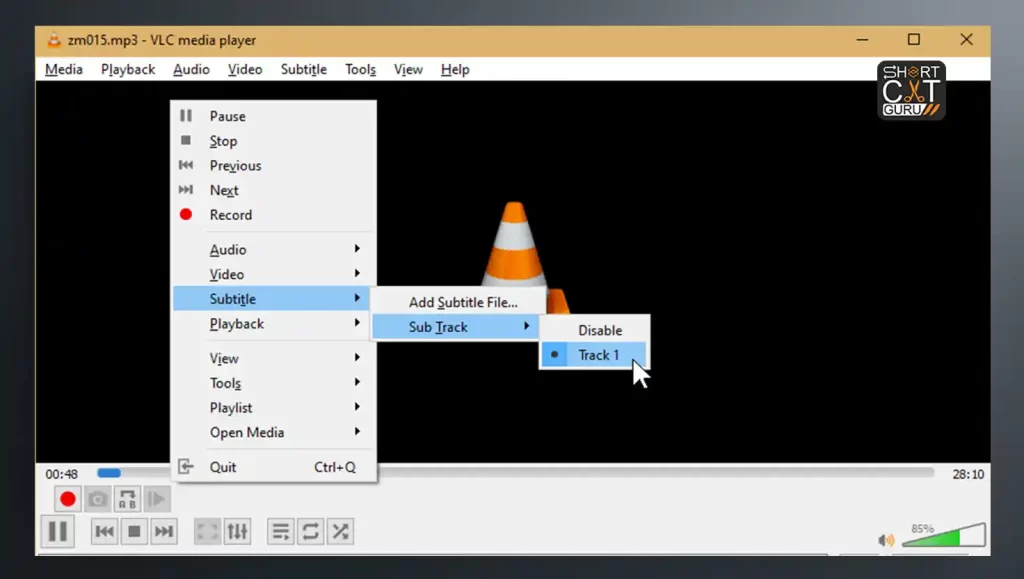Open the Subtitle menu in menu bar
The height and width of the screenshot is (579, 1024).
(x=304, y=69)
